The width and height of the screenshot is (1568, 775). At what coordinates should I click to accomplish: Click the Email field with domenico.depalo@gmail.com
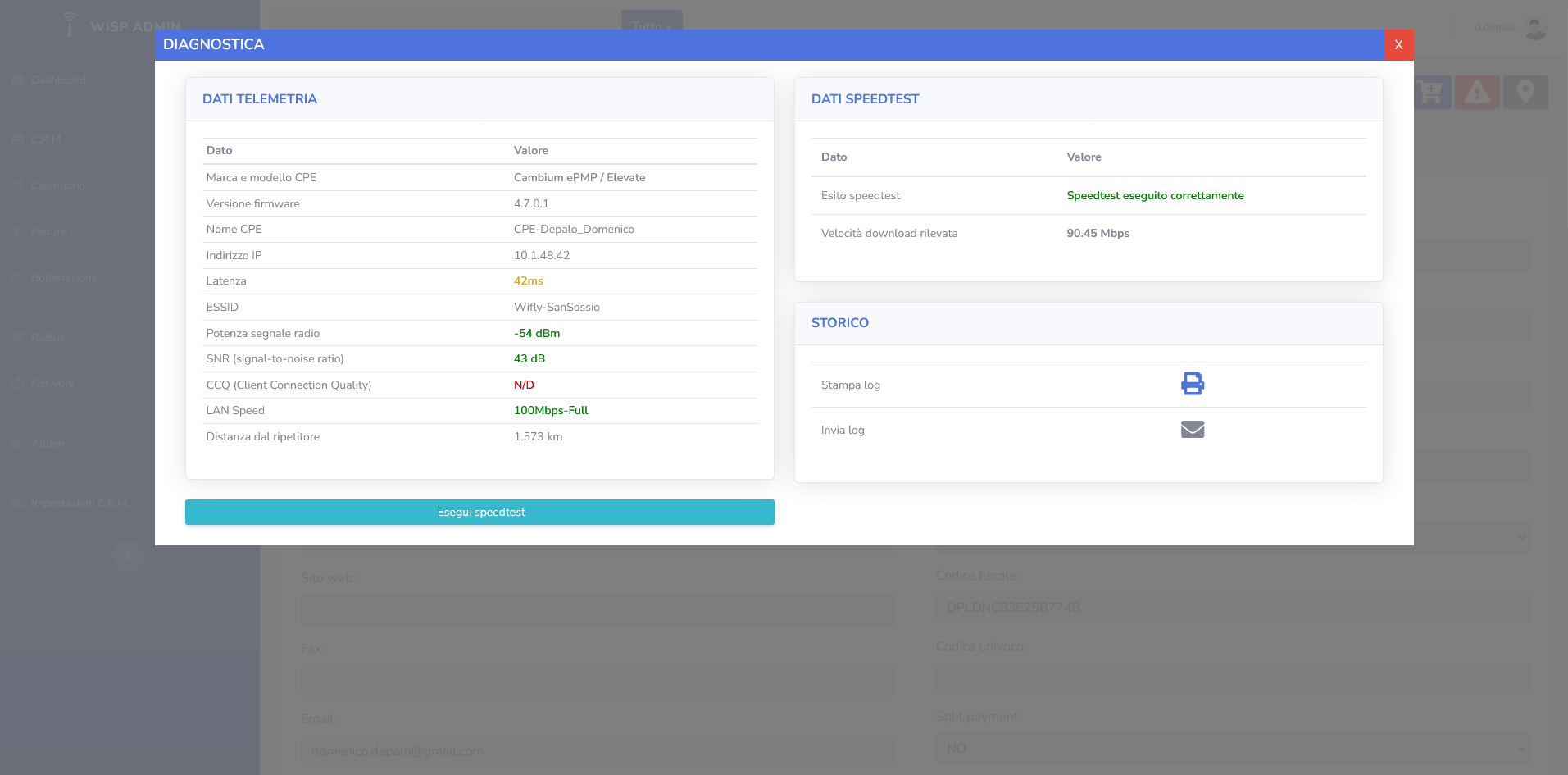click(x=598, y=751)
